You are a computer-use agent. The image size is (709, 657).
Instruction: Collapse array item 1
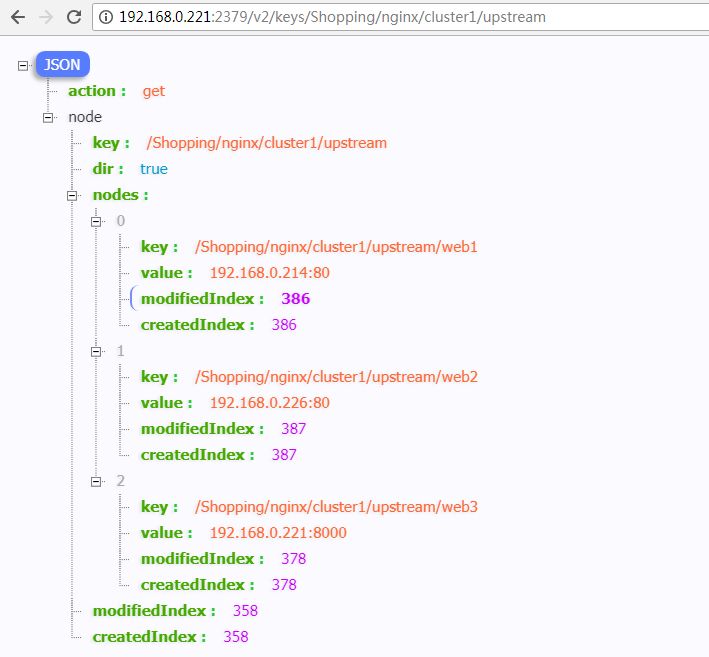96,352
